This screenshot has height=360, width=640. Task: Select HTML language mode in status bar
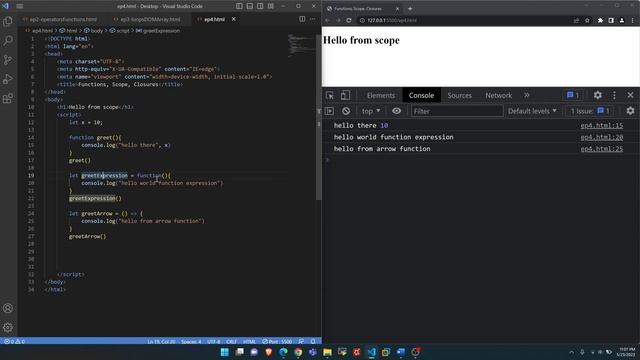coord(249,341)
